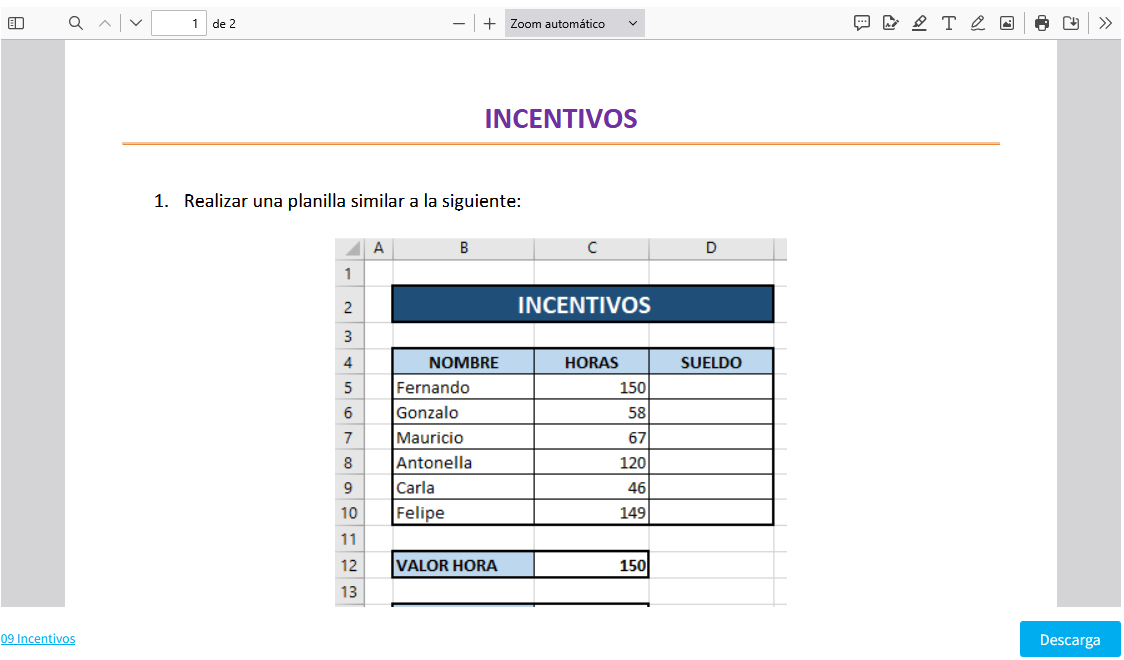Image resolution: width=1124 pixels, height=660 pixels.
Task: Select the add text tool
Action: 948,23
